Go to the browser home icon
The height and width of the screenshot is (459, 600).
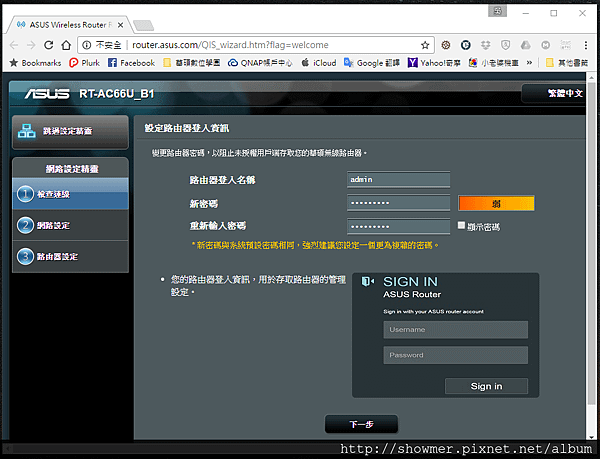[x=66, y=45]
